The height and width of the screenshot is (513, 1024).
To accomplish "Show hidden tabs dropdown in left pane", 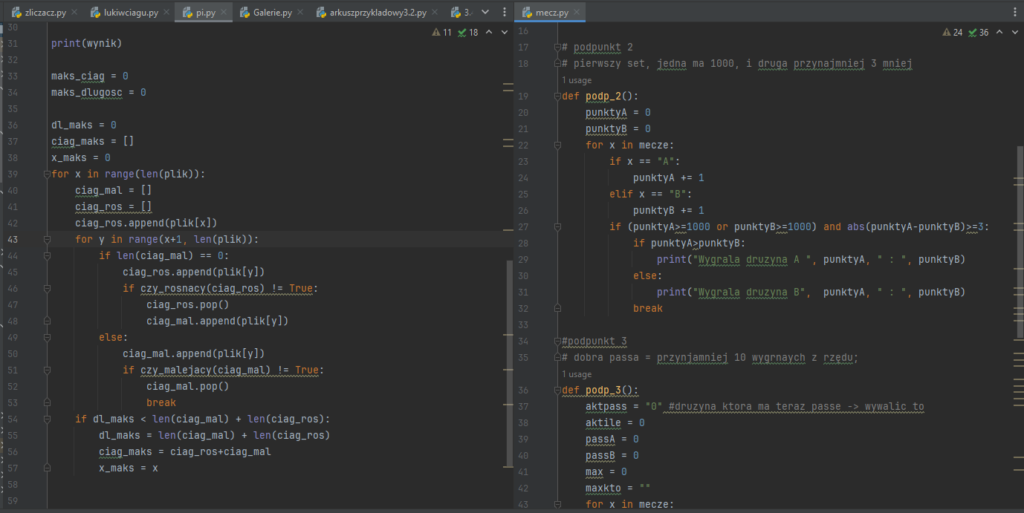I will pos(485,13).
